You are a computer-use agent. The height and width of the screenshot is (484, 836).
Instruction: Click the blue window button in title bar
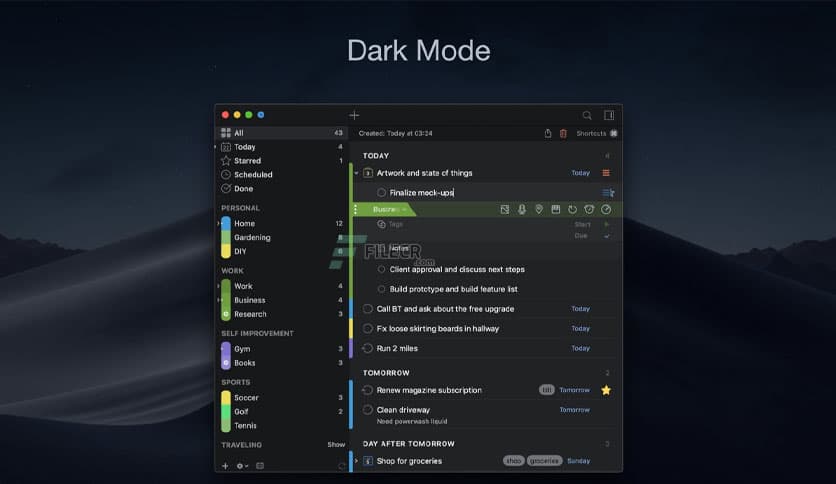point(261,115)
